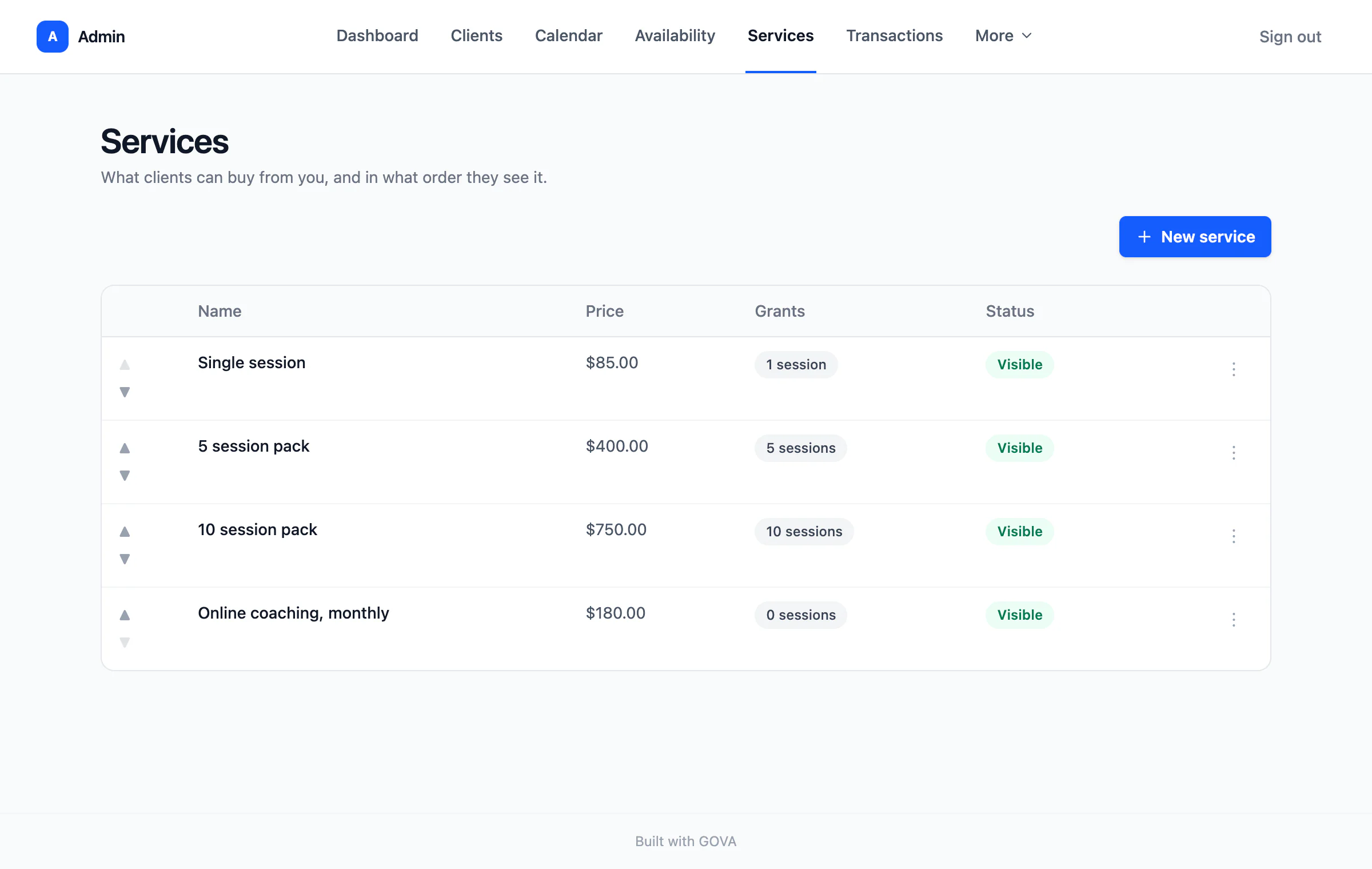Image resolution: width=1372 pixels, height=869 pixels.
Task: Open the Transactions tab
Action: tap(894, 35)
